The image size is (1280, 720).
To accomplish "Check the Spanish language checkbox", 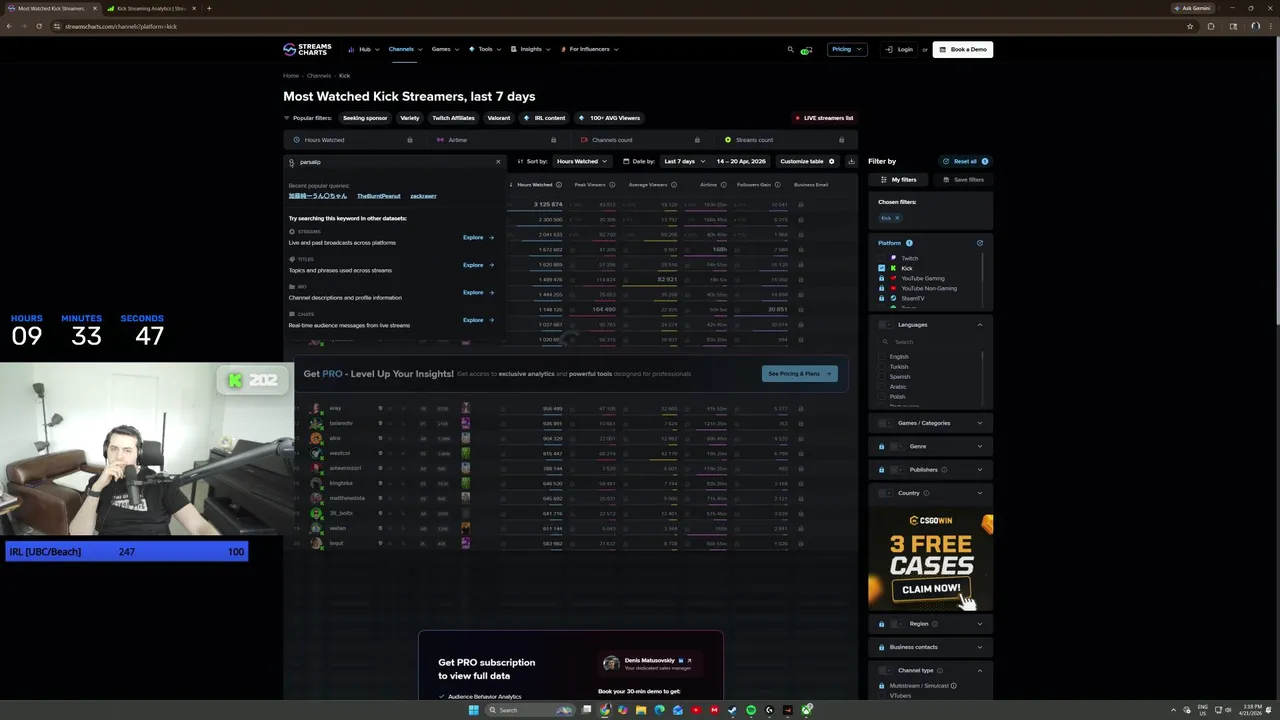I will click(x=882, y=377).
